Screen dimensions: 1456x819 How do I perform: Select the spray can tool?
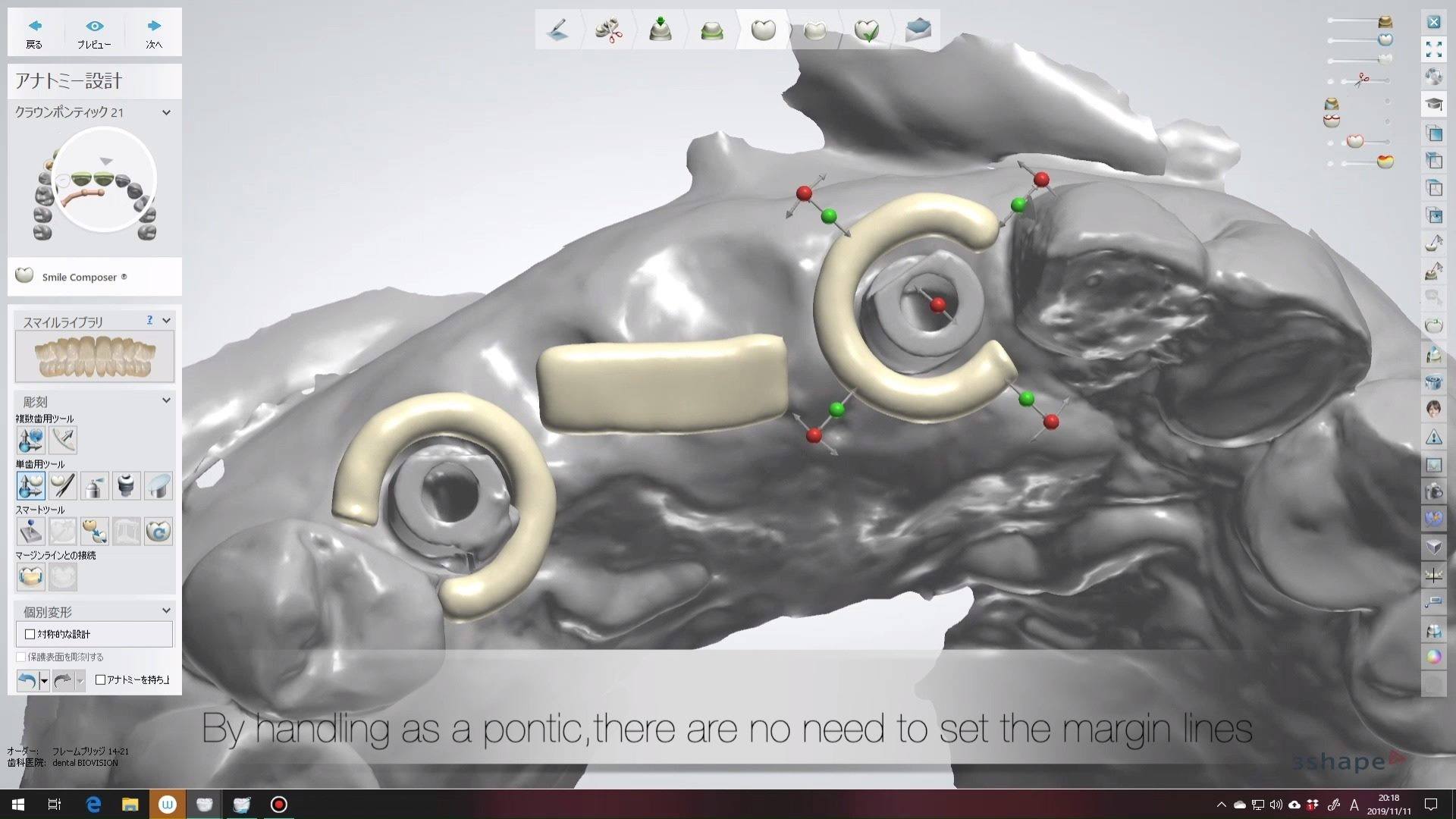(x=95, y=485)
